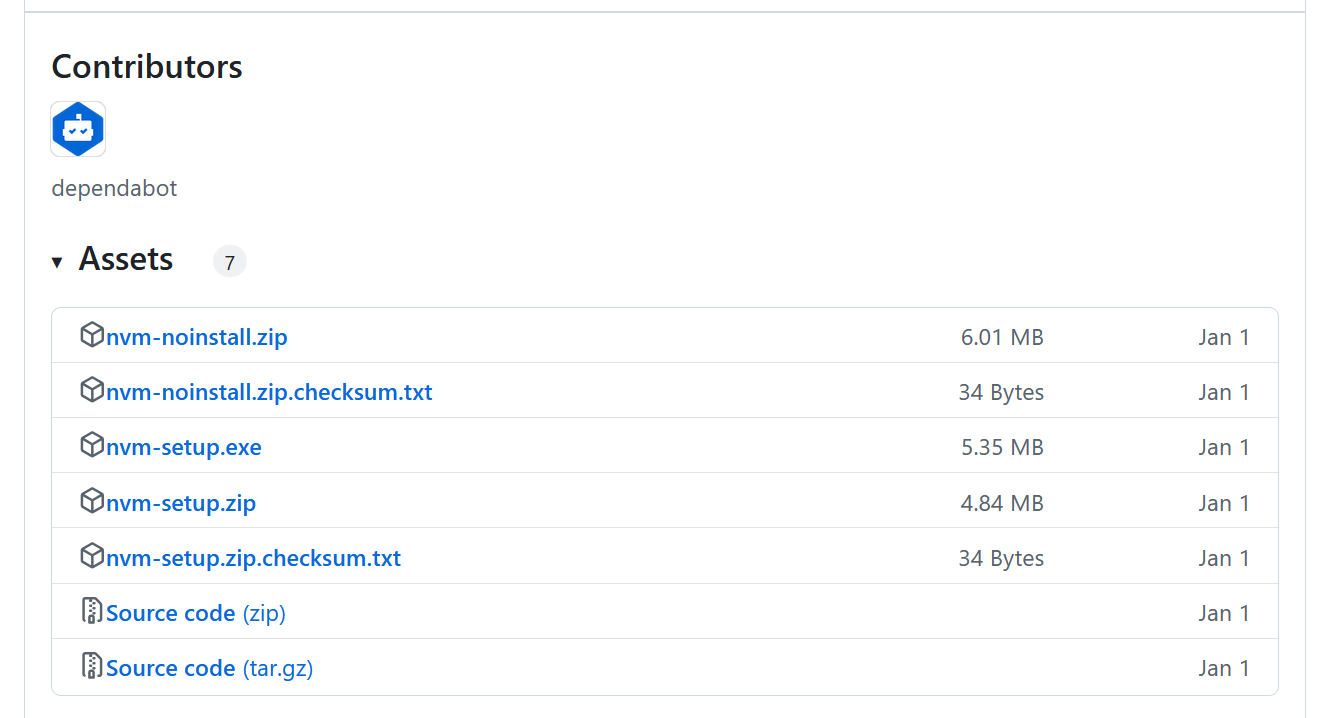Click package icon beside nvm-noinstall.zip
Screen dimensions: 1327x718
[92, 335]
